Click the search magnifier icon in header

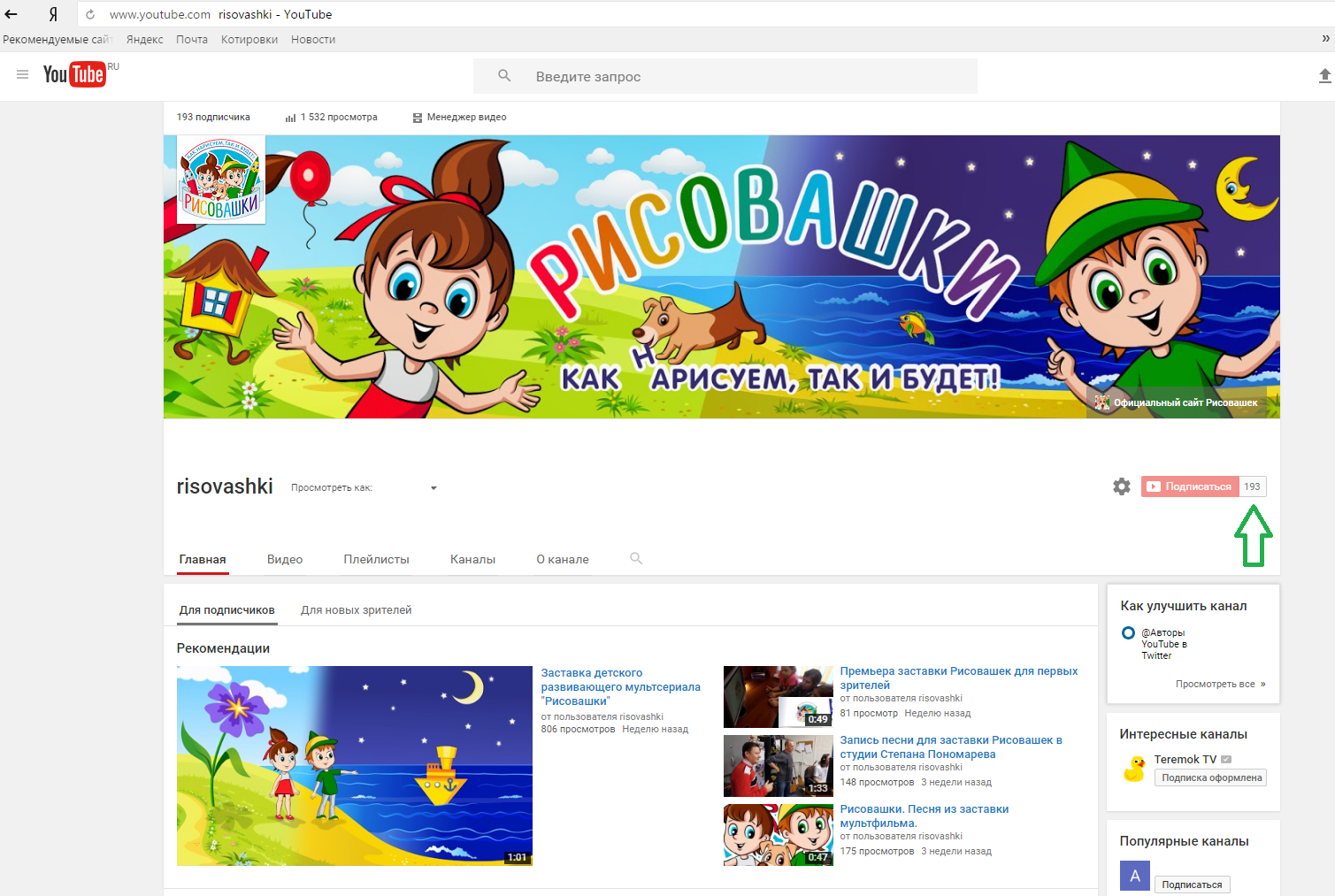504,76
